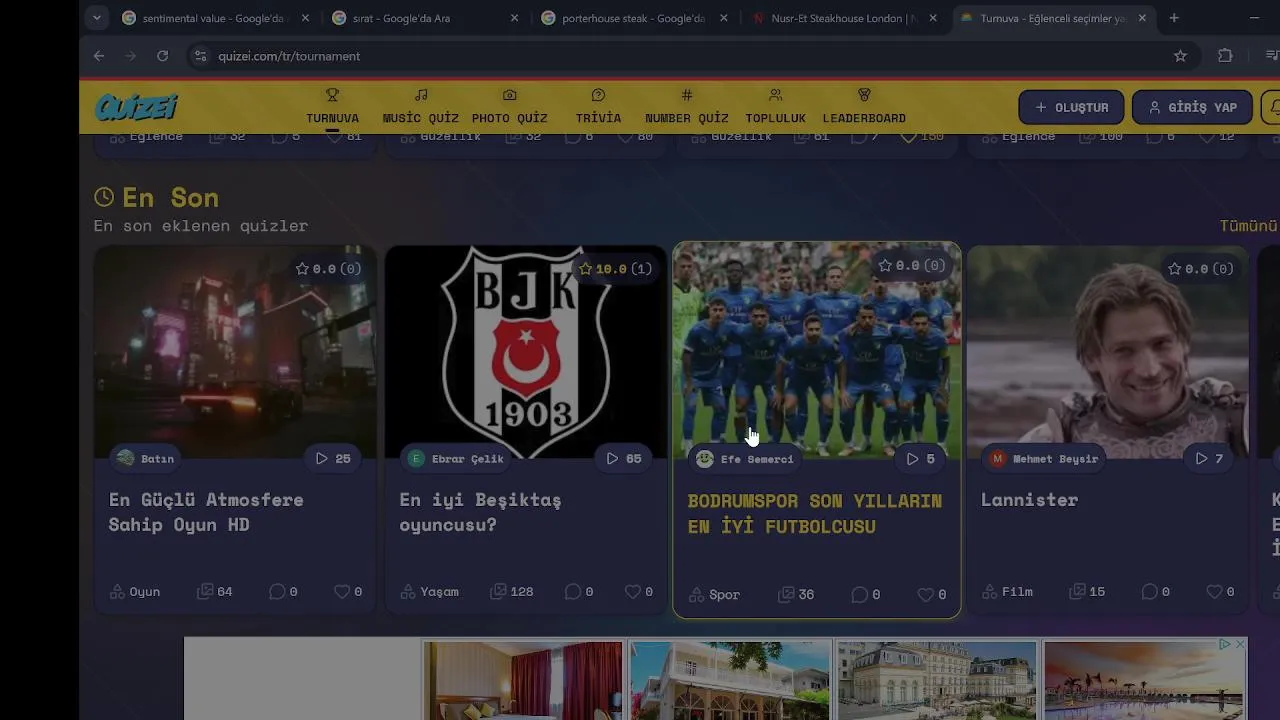Click play count 25 on Atmosfere card

pos(333,458)
